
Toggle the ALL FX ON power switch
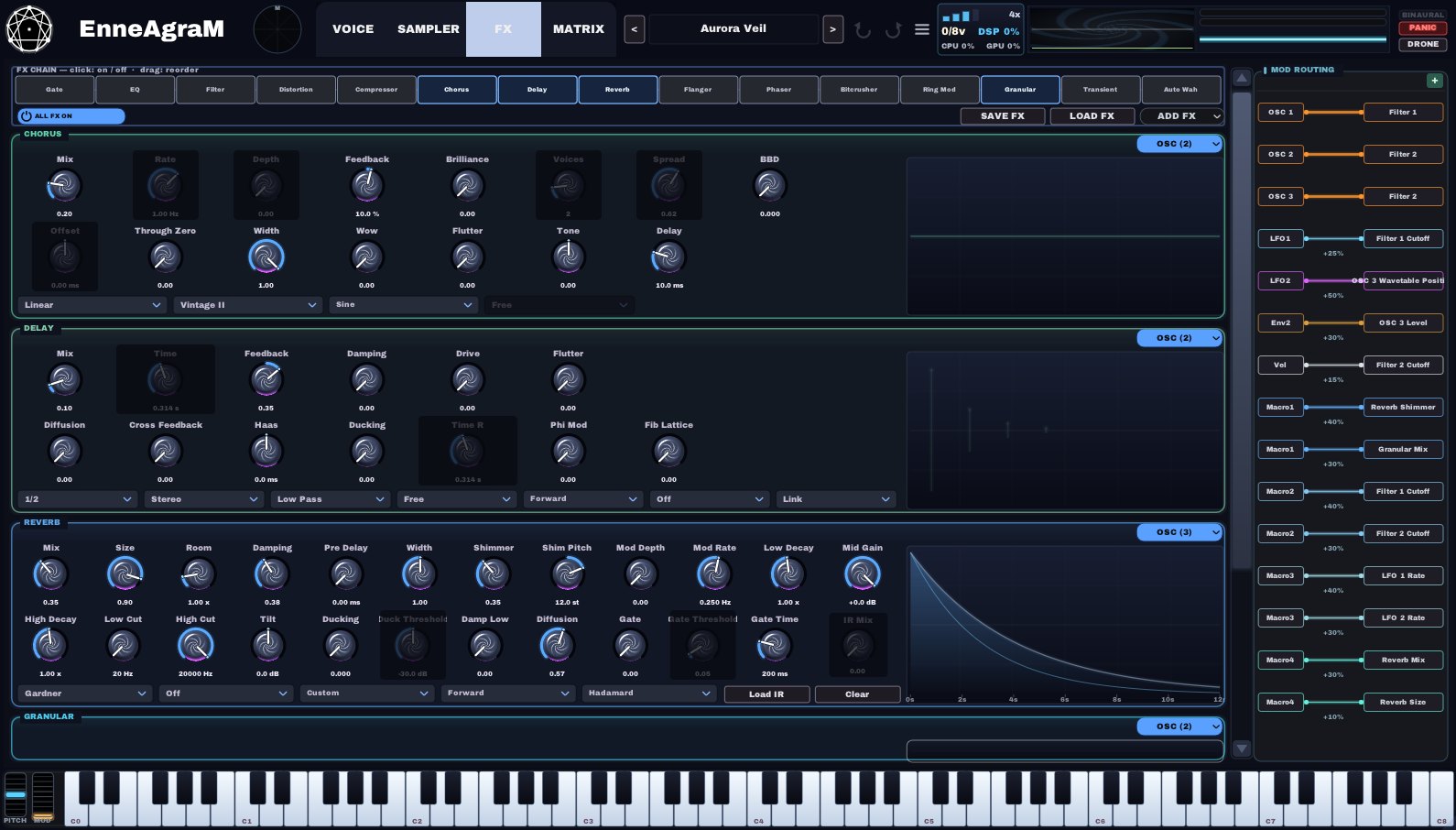coord(71,116)
